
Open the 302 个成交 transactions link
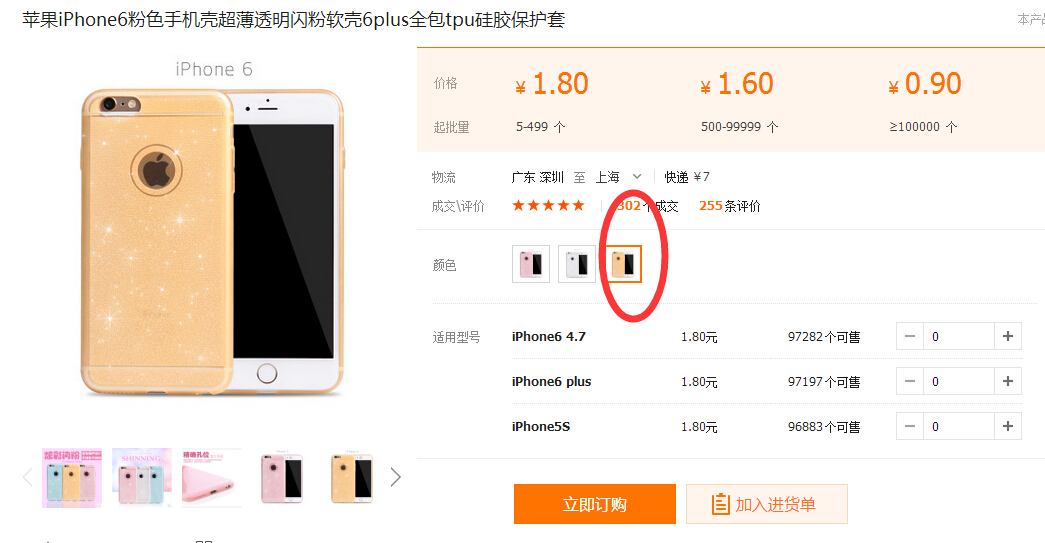point(647,206)
